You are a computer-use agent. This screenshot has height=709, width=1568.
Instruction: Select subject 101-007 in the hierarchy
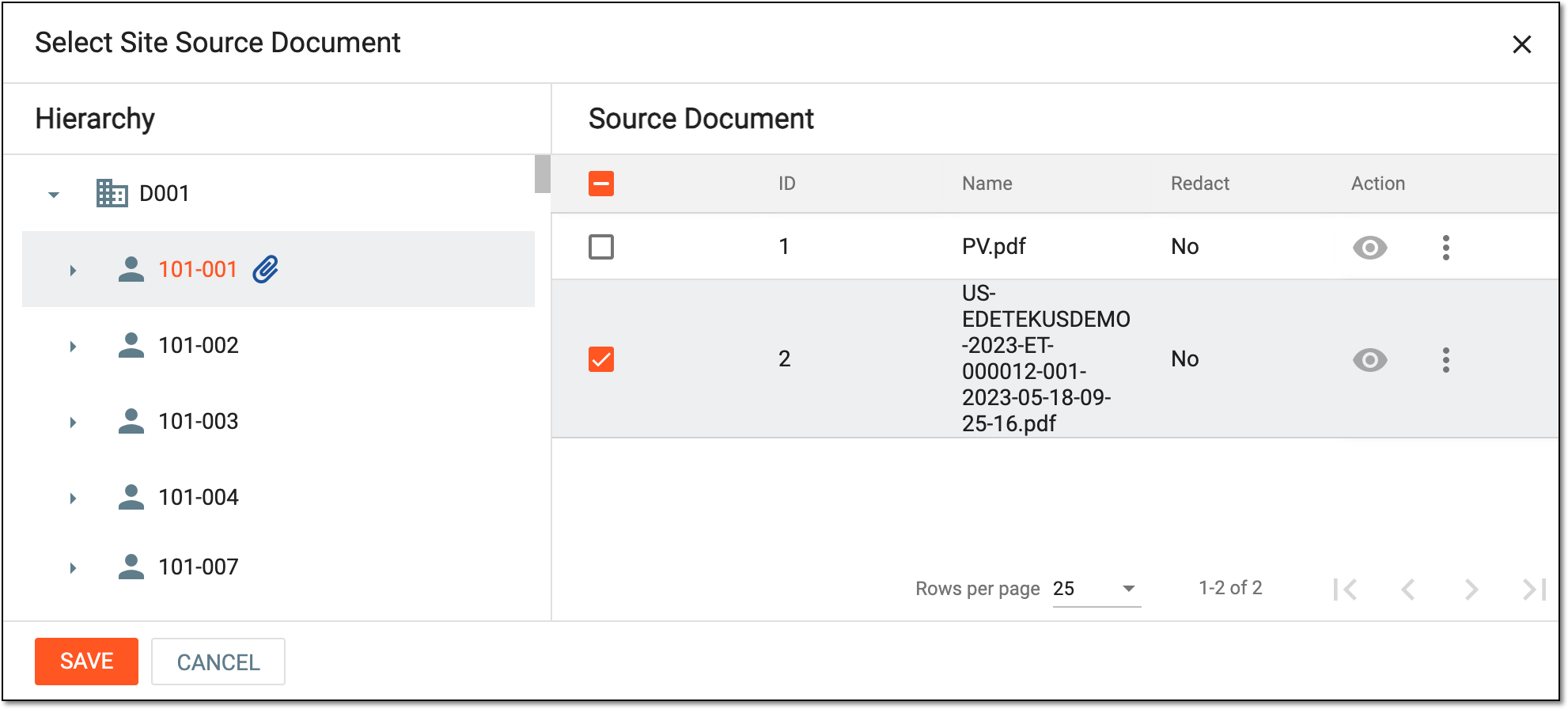click(x=199, y=567)
